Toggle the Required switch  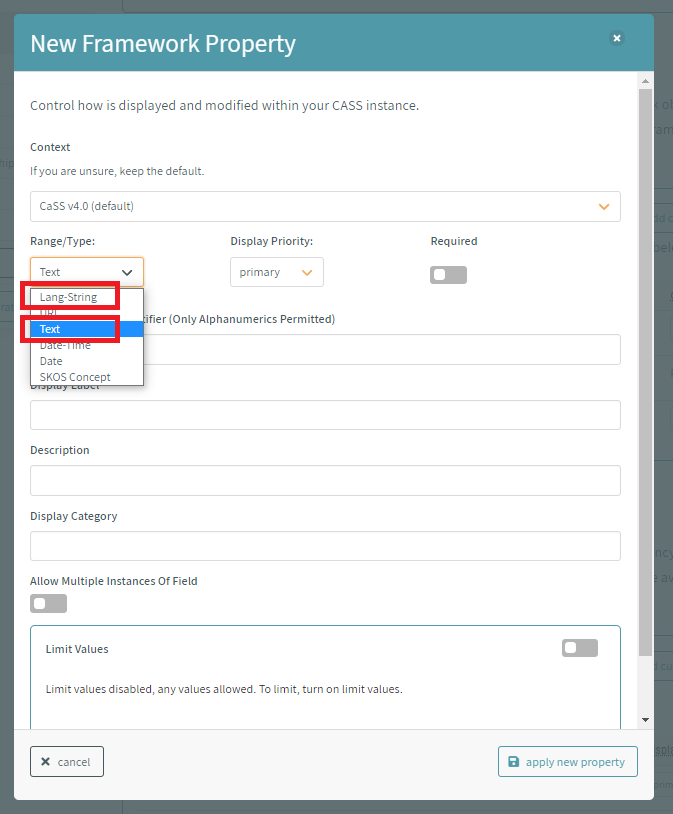tap(448, 275)
